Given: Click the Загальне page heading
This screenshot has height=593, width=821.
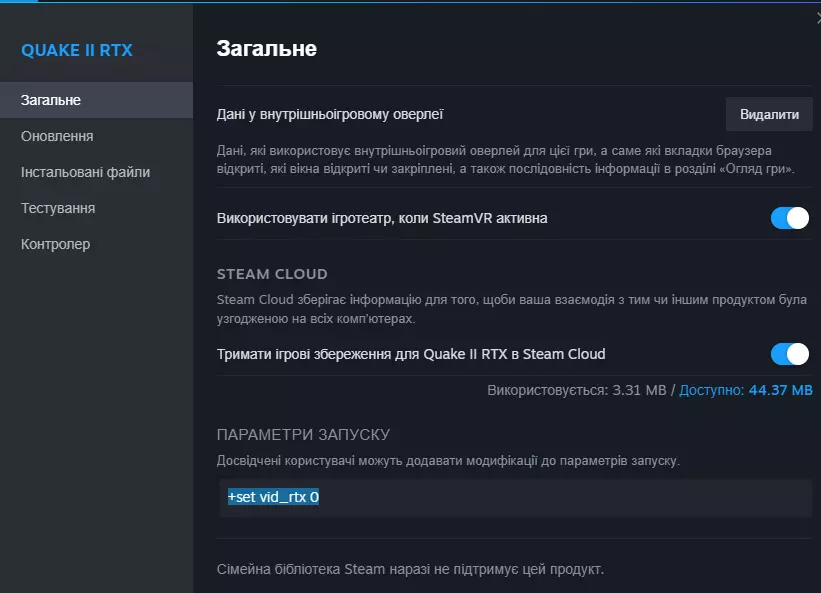Looking at the screenshot, I should tap(267, 49).
